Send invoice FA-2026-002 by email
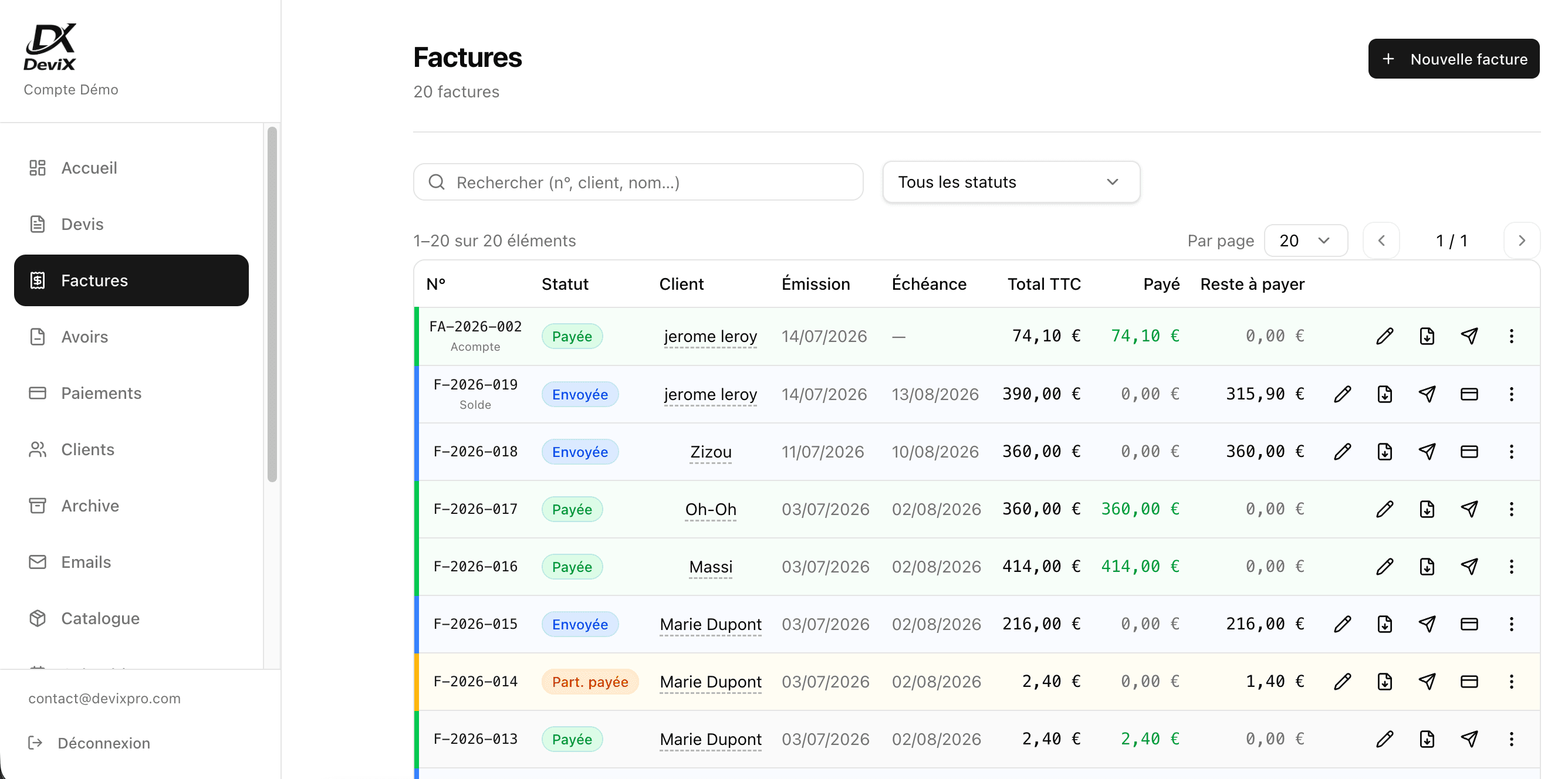 [x=1469, y=336]
